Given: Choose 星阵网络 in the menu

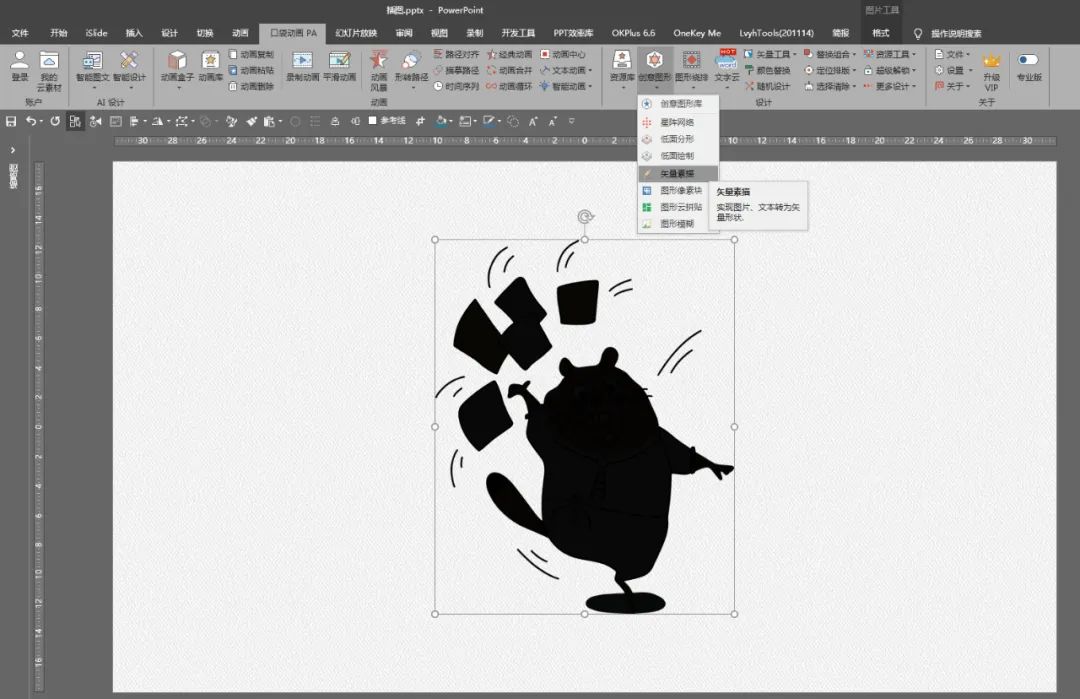Looking at the screenshot, I should (678, 122).
